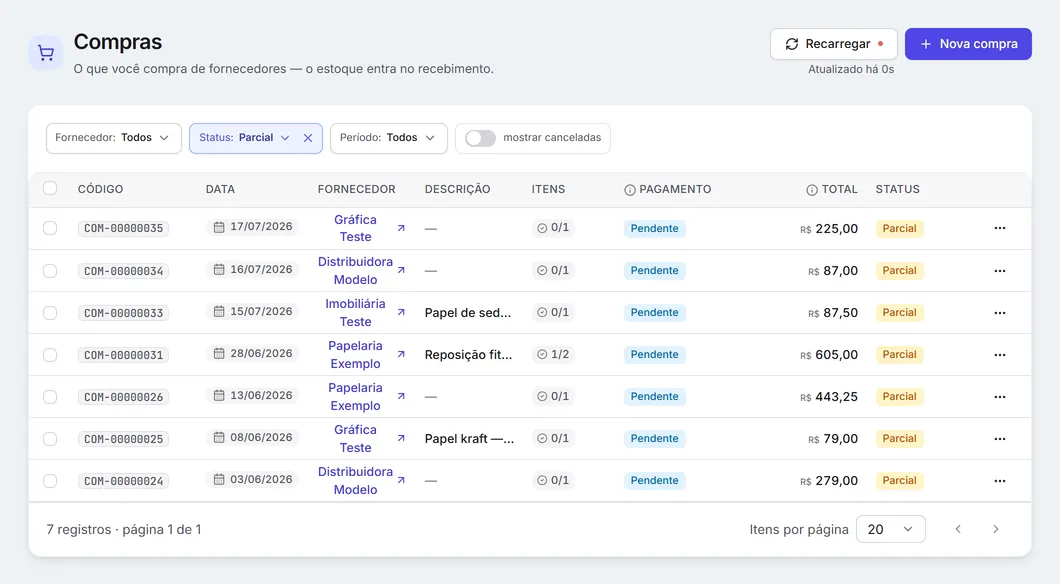Check the row COM-00000025 checkbox
Viewport: 1060px width, 584px height.
pyautogui.click(x=50, y=439)
